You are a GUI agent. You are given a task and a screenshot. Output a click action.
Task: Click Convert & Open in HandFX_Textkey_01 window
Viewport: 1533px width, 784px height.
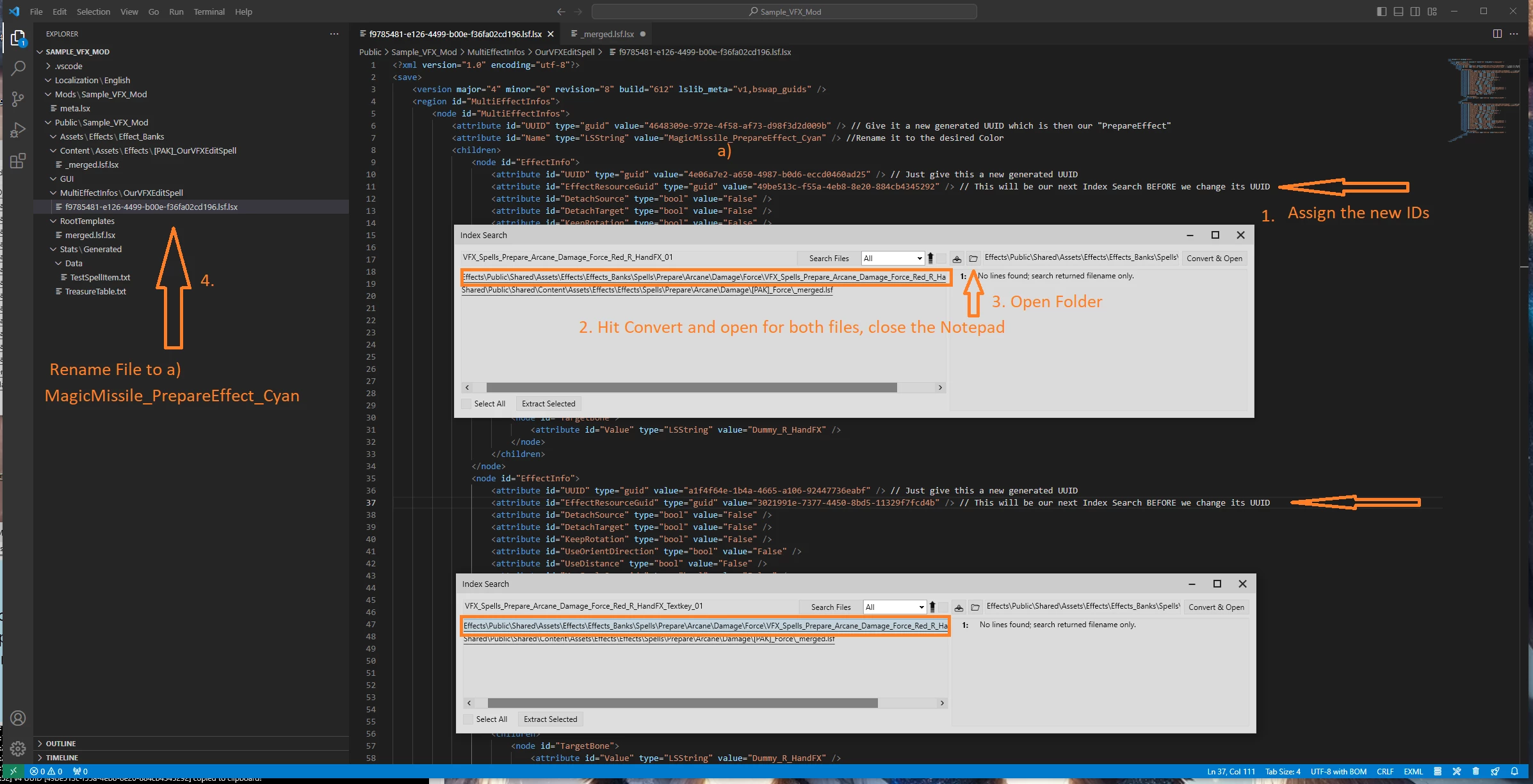pos(1216,607)
